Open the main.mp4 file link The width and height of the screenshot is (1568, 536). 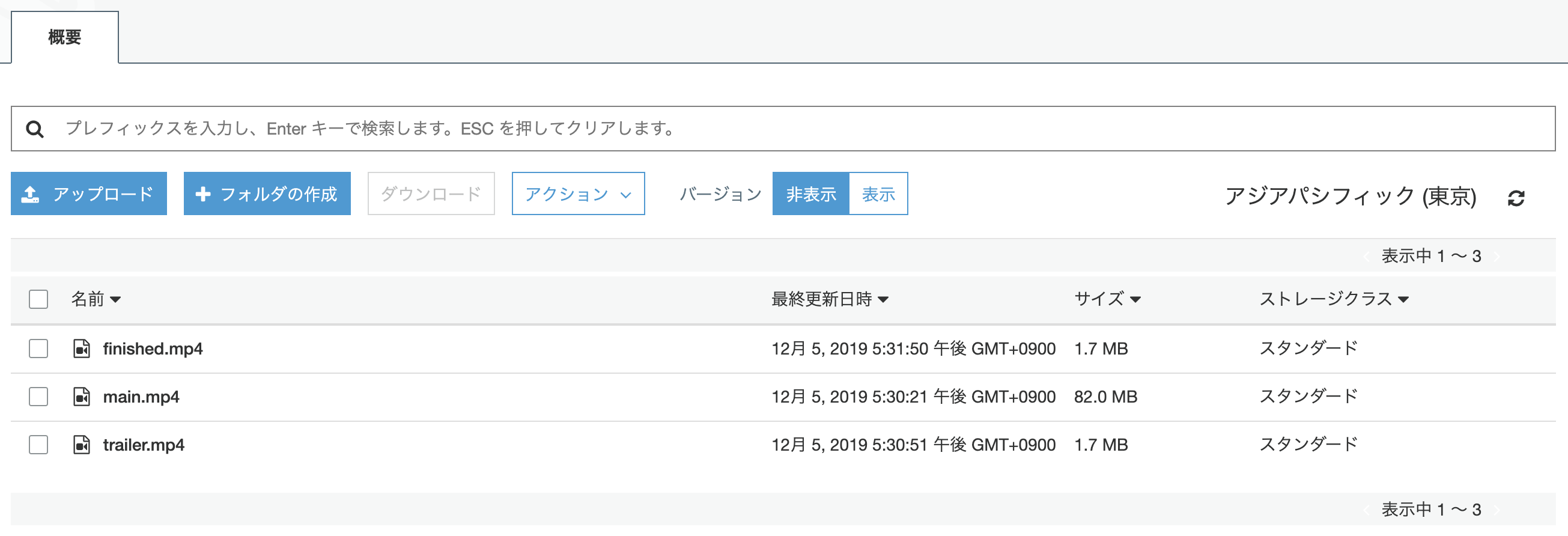click(x=141, y=397)
